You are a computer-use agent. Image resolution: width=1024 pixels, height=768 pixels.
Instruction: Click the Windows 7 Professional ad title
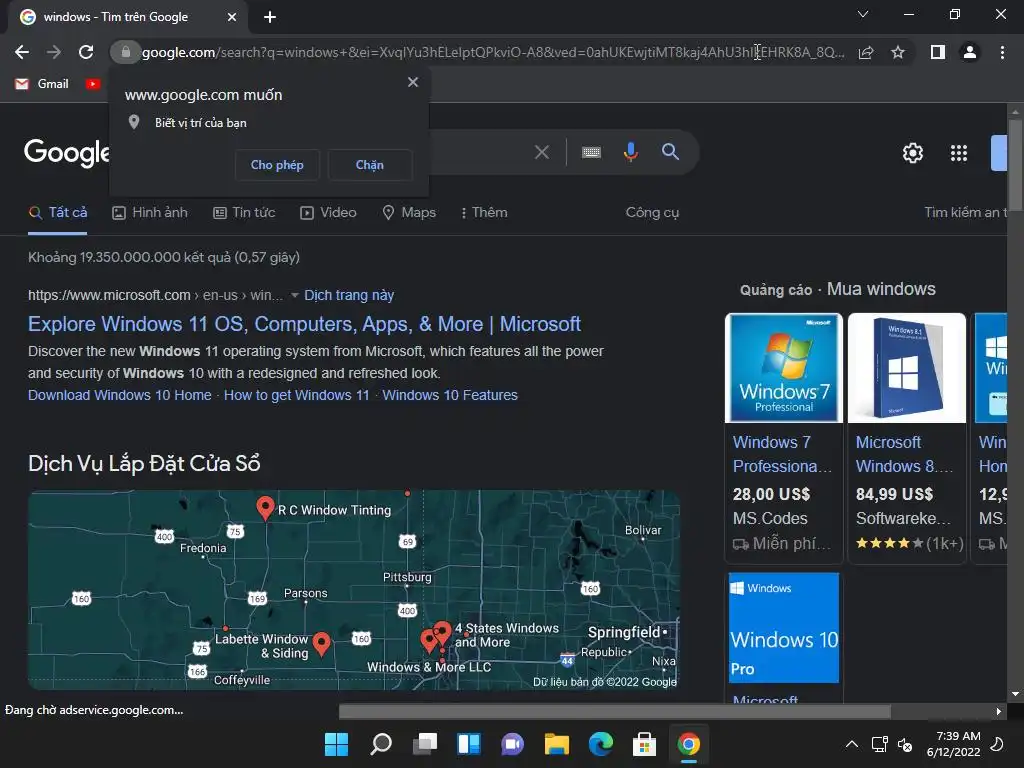click(x=782, y=454)
